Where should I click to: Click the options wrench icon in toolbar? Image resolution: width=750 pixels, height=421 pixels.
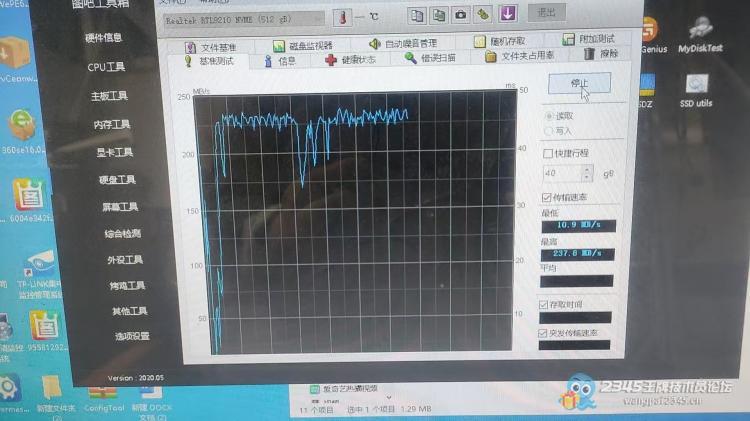point(484,15)
